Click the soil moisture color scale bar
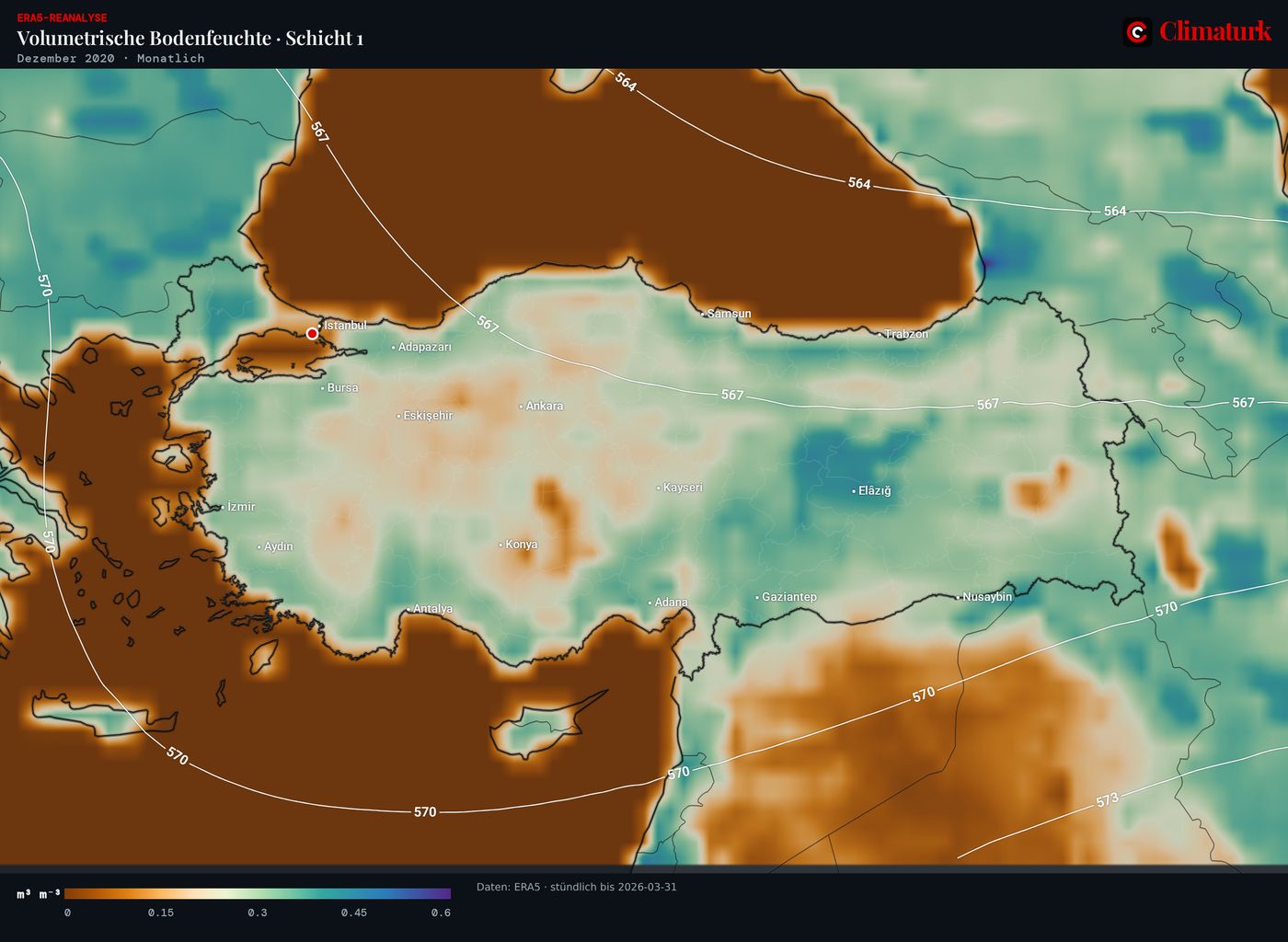This screenshot has width=1288, height=942. click(258, 893)
